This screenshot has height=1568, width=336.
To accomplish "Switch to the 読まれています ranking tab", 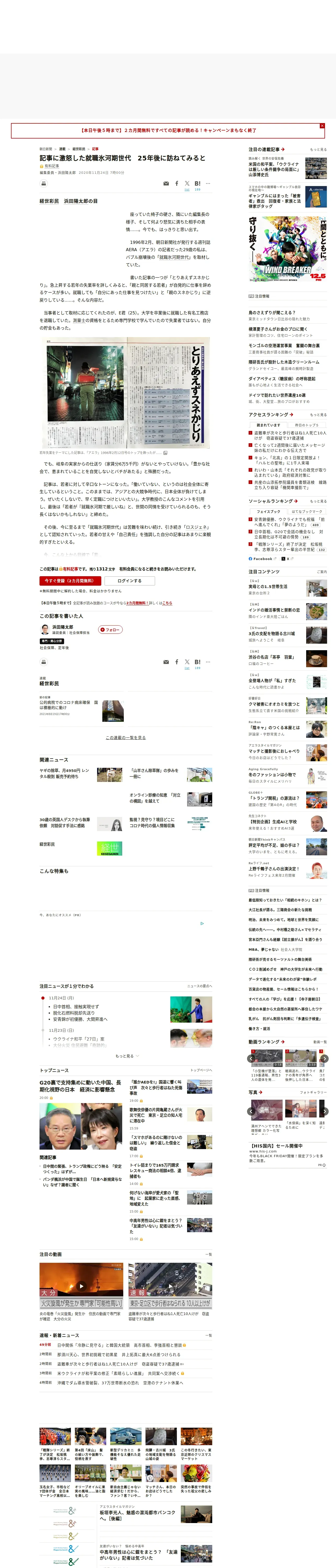I will (x=268, y=425).
